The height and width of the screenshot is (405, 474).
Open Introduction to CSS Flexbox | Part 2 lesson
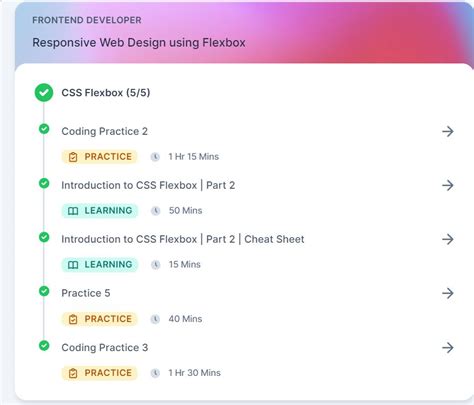point(148,185)
